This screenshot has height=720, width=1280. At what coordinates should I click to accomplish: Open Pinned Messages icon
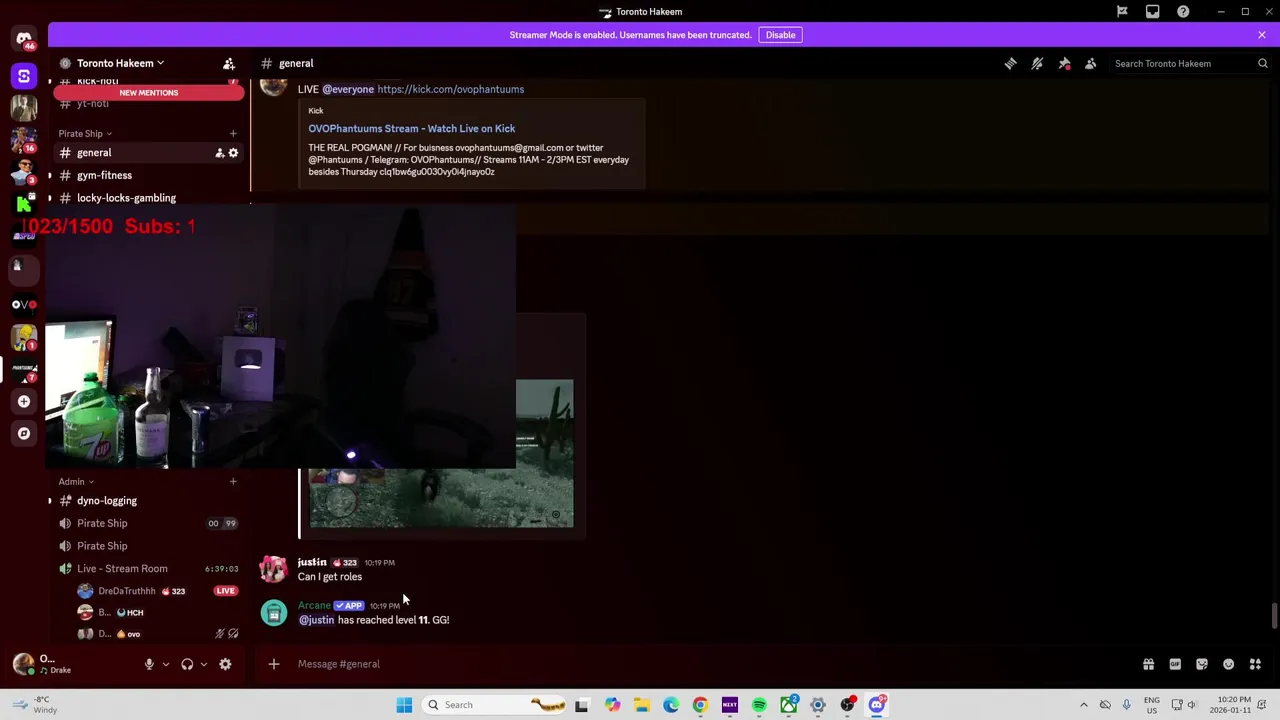click(x=1064, y=63)
